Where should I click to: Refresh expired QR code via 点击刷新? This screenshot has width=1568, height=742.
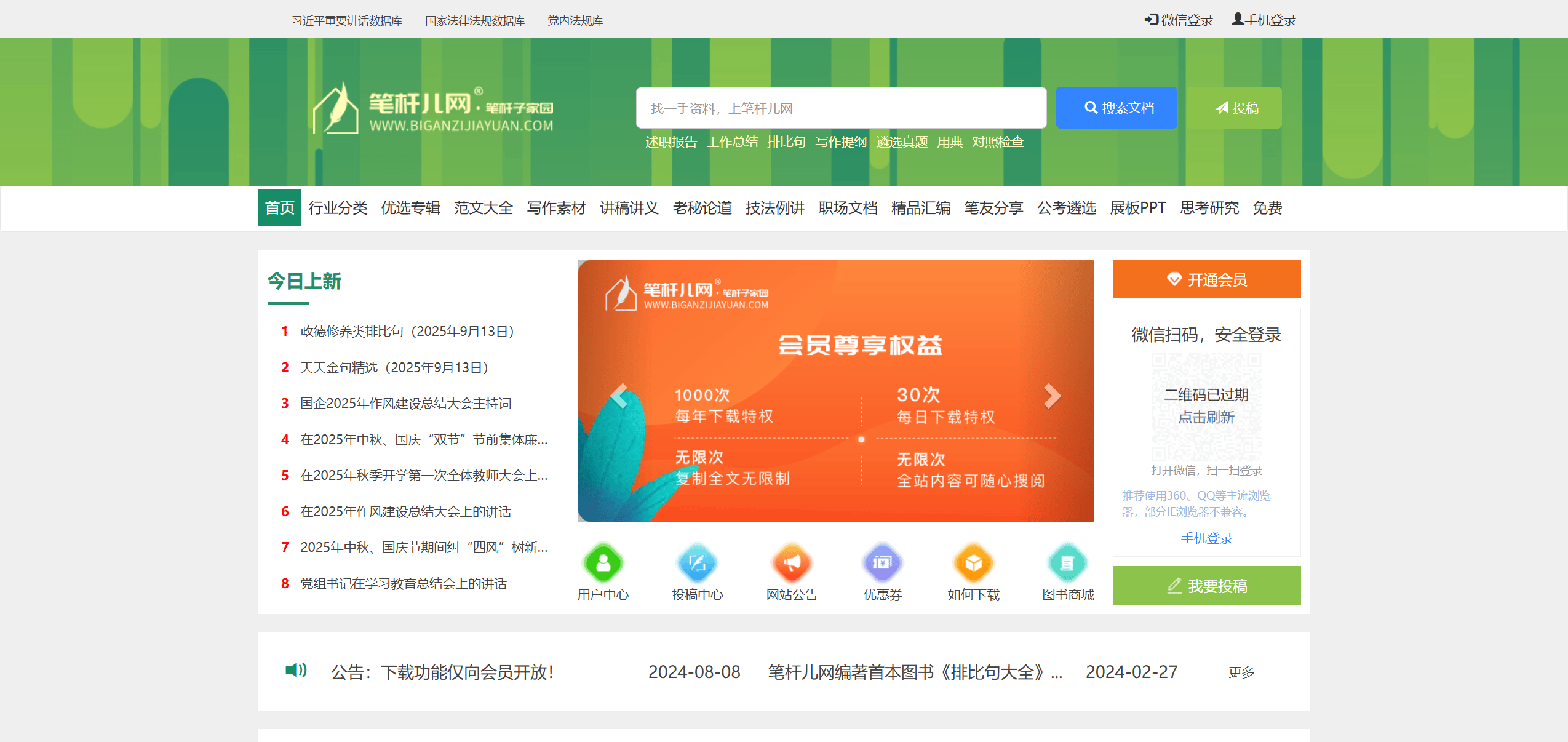tap(1206, 417)
